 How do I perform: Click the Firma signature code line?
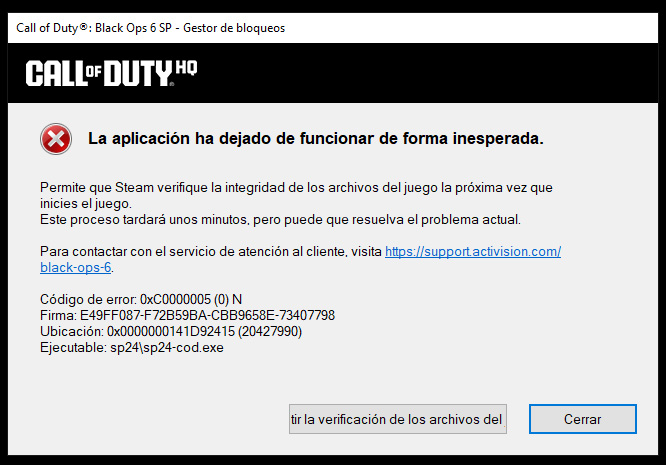point(187,316)
